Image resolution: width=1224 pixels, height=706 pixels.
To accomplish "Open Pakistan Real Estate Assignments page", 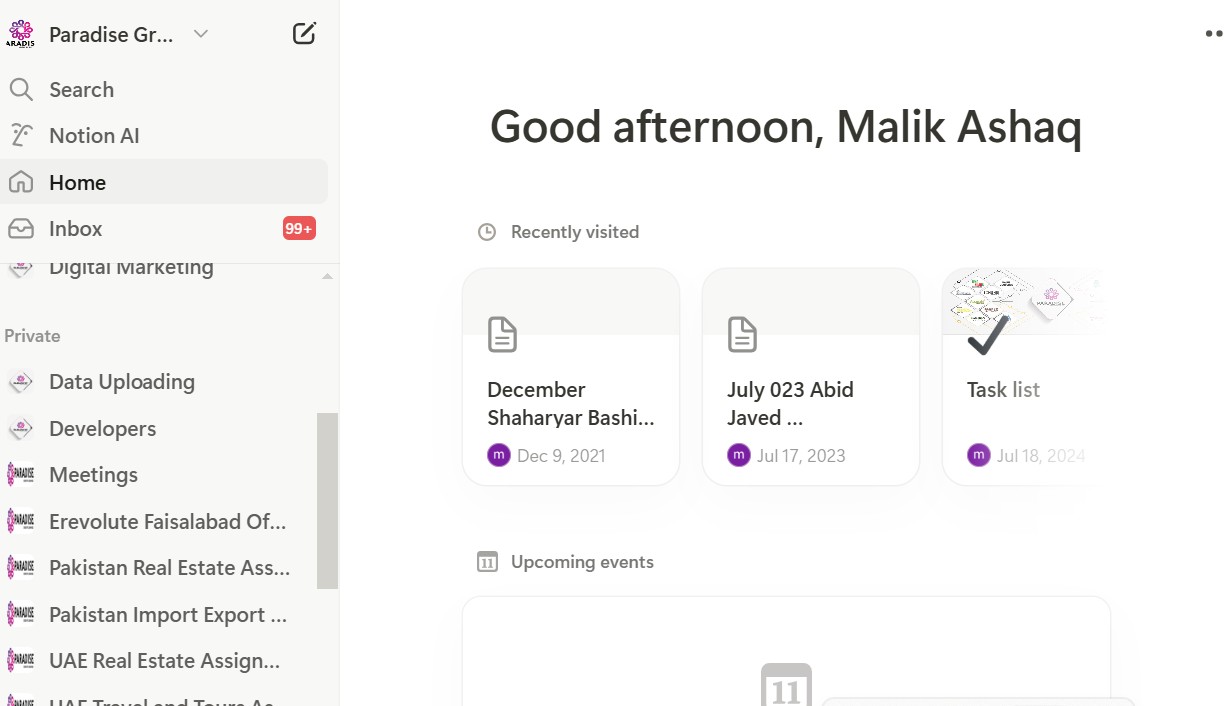I will point(170,568).
